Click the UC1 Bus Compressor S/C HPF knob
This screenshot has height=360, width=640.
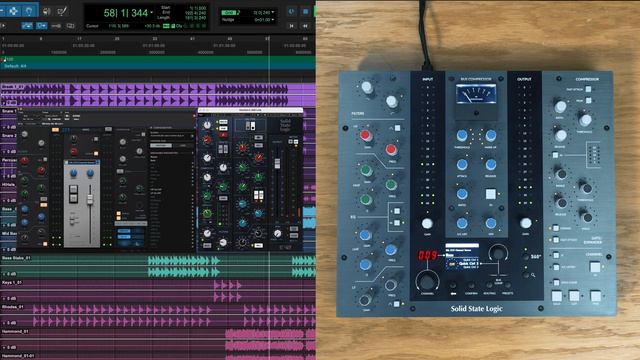pyautogui.click(x=462, y=223)
